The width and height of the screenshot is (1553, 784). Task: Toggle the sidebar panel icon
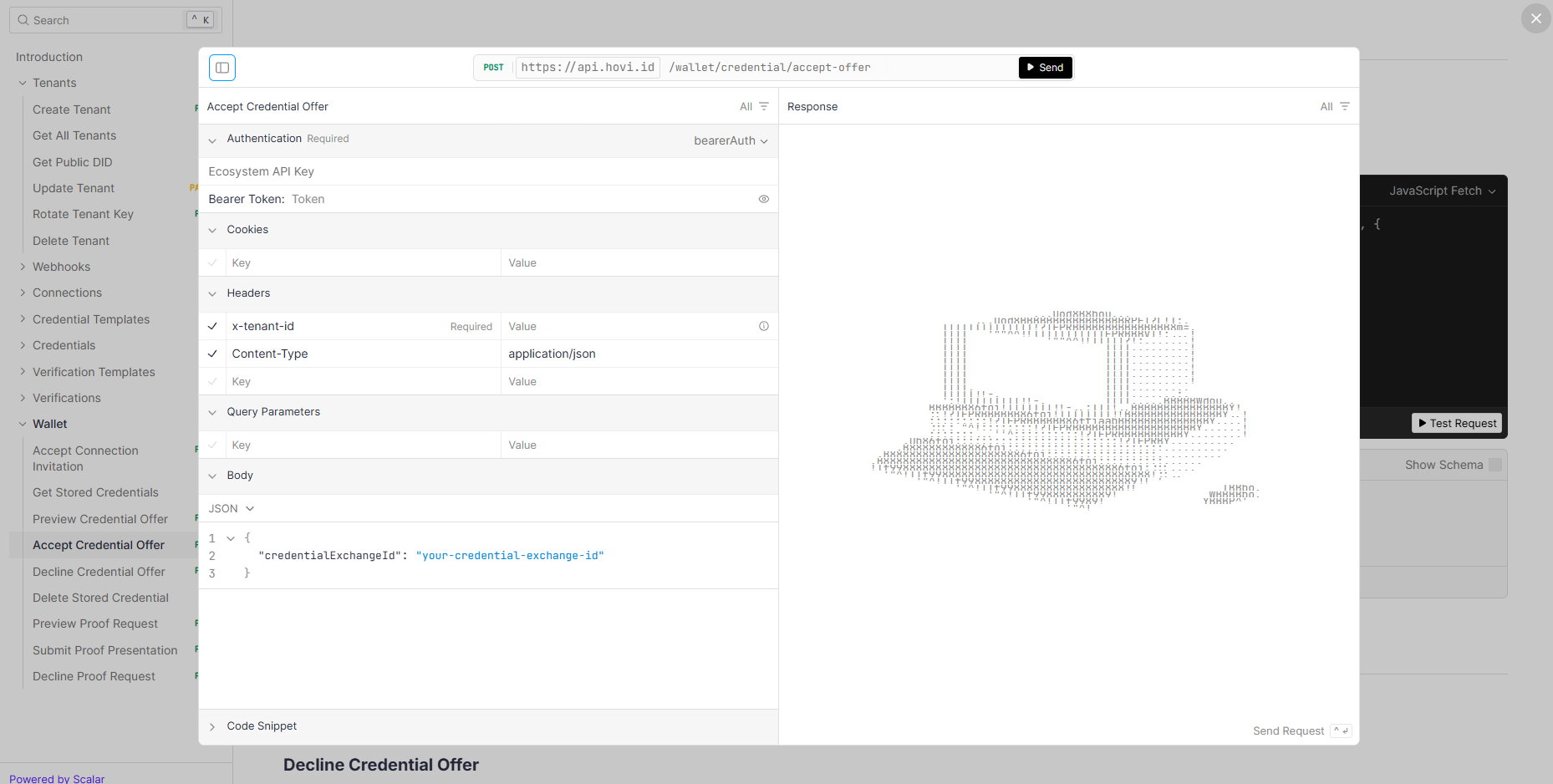coord(222,68)
